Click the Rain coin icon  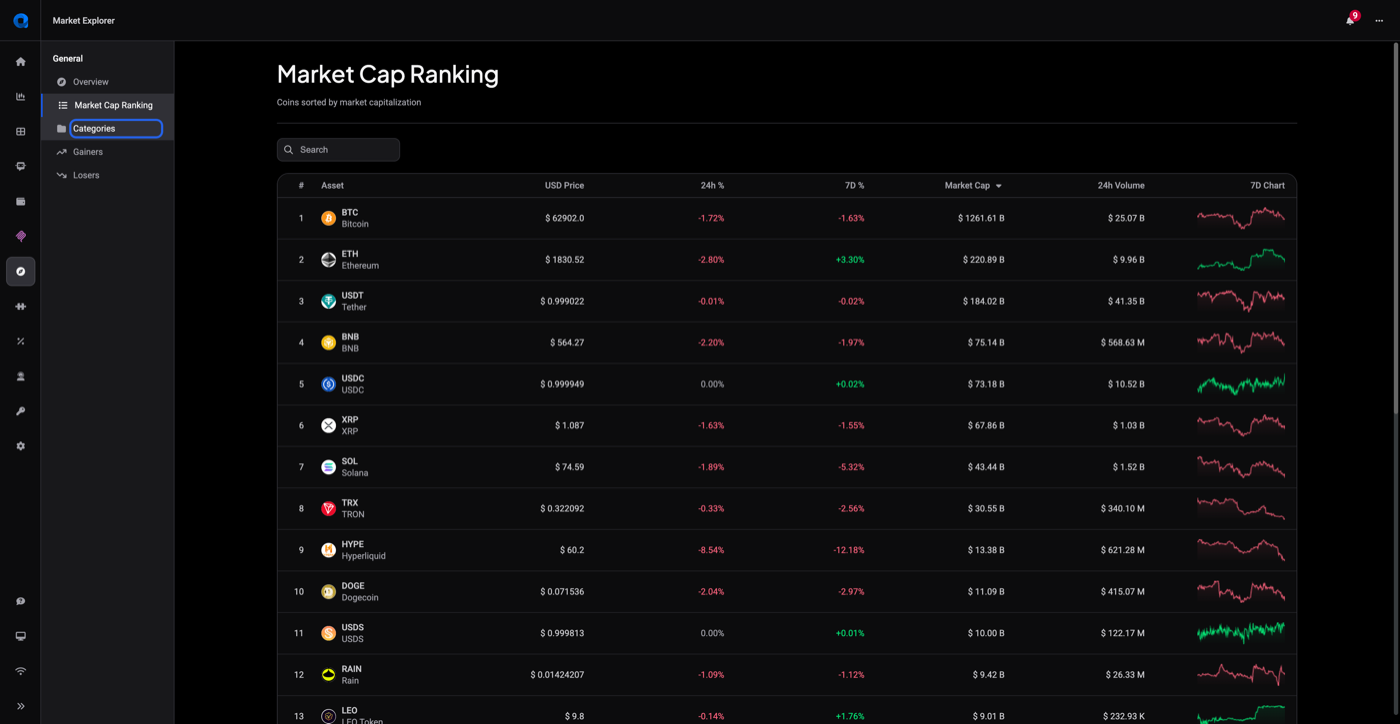(328, 675)
